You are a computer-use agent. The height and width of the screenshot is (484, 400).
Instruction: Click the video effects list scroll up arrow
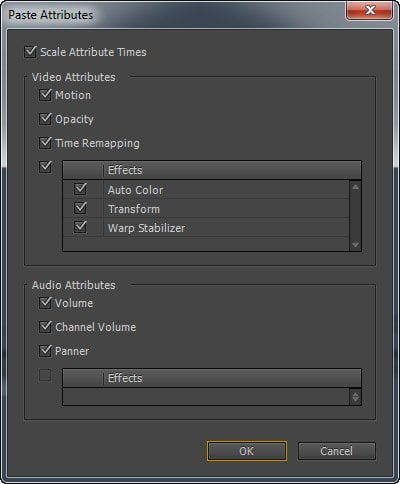[355, 187]
